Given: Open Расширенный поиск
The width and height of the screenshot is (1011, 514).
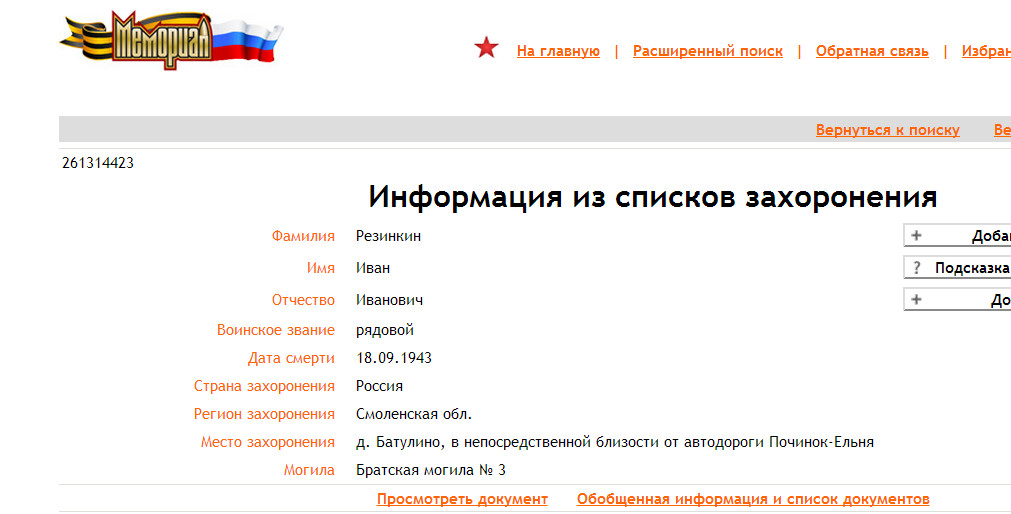Looking at the screenshot, I should [x=707, y=51].
